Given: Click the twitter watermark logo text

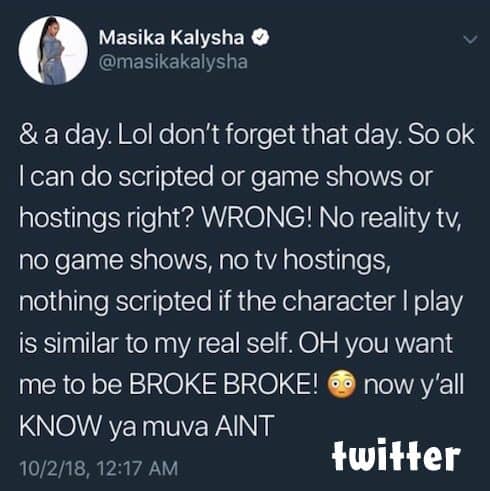Looking at the screenshot, I should [396, 454].
